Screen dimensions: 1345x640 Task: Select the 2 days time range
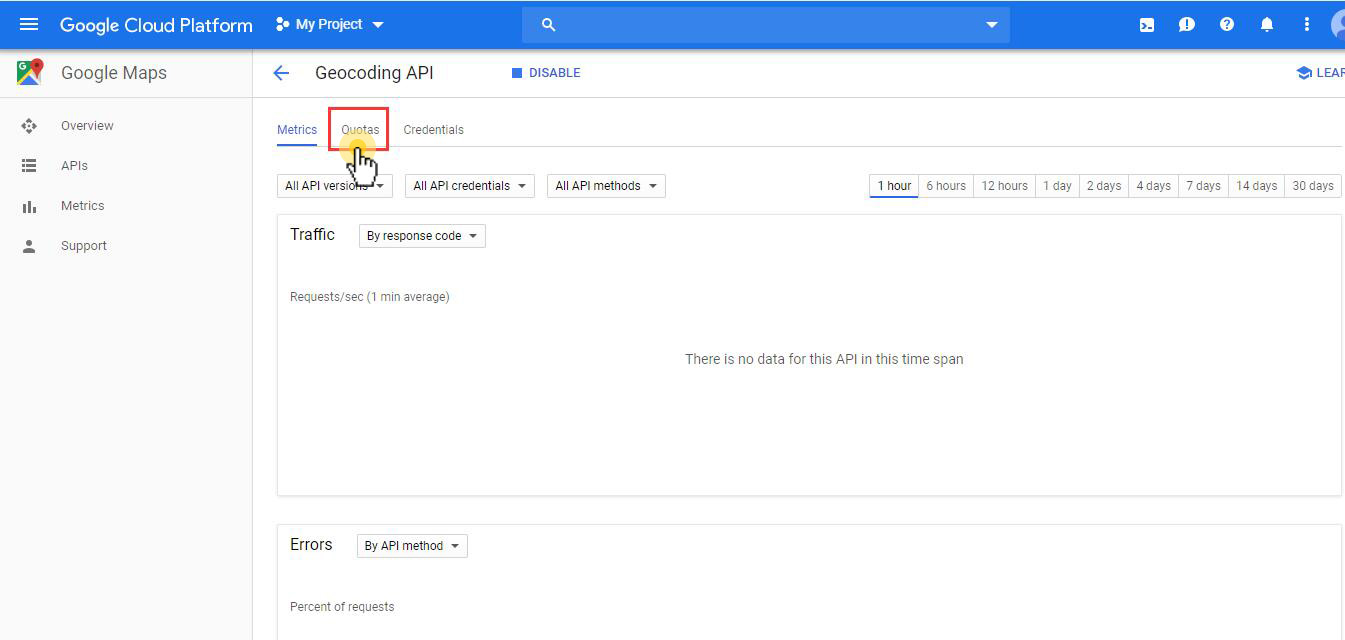click(x=1104, y=186)
